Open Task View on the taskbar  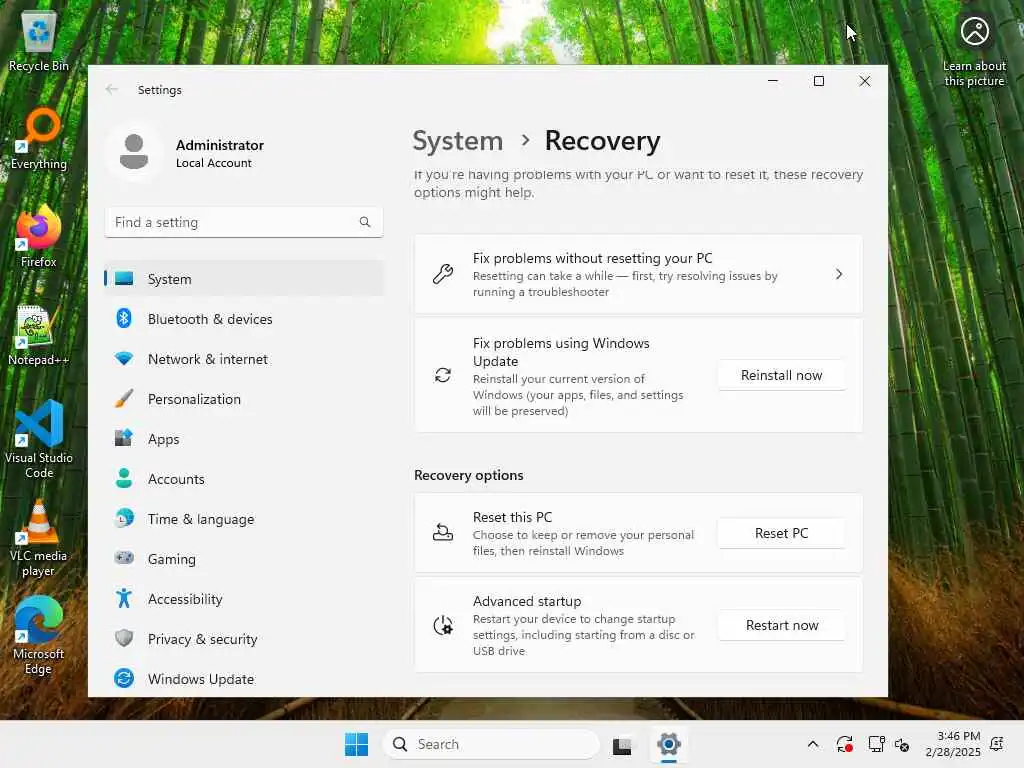tap(622, 744)
